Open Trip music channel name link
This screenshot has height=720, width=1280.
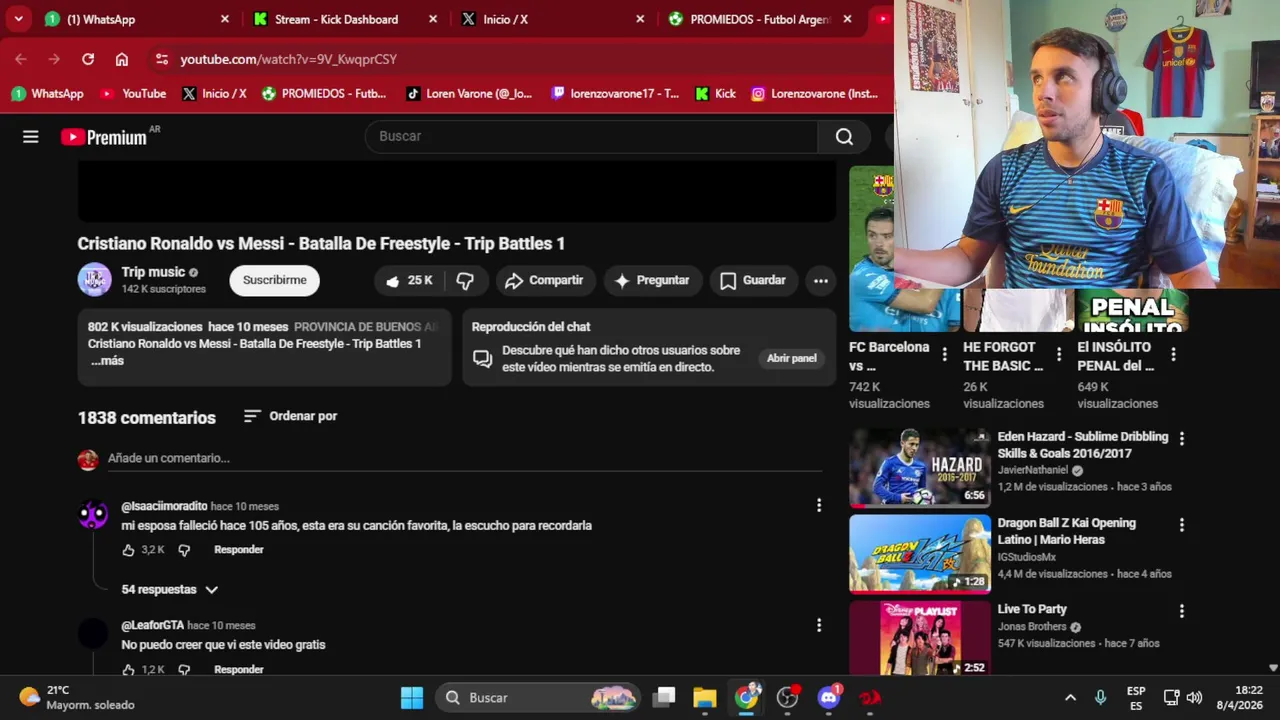pos(153,272)
